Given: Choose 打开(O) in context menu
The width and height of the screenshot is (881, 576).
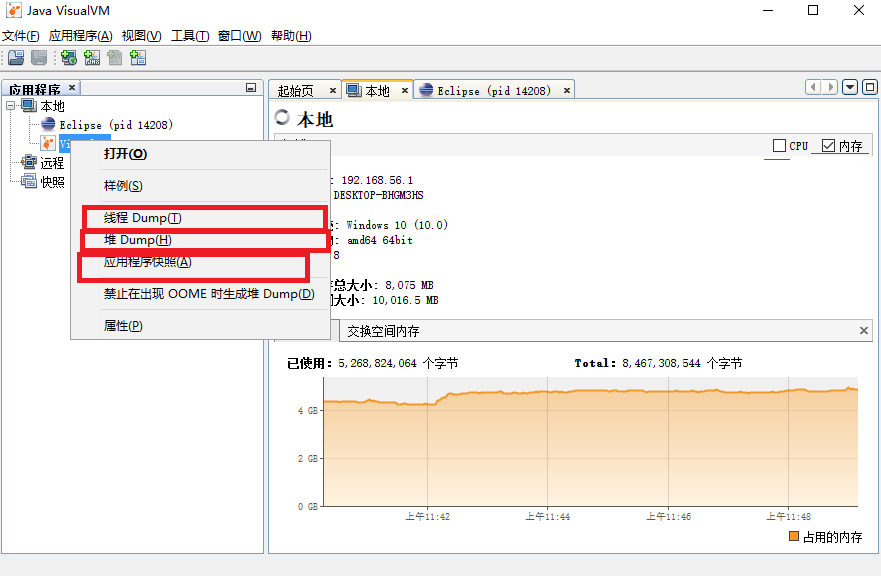Looking at the screenshot, I should 200,154.
